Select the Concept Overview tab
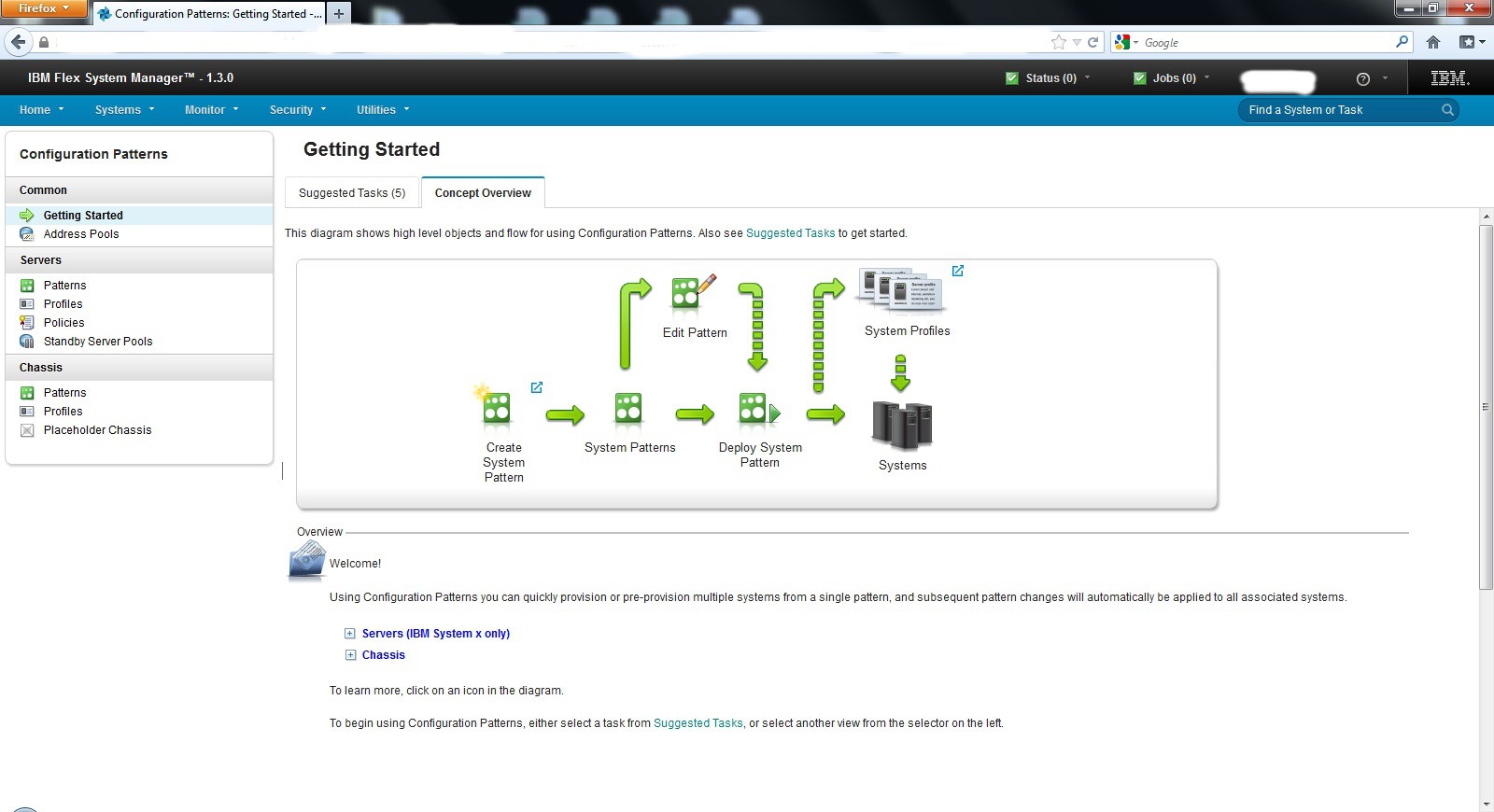The height and width of the screenshot is (812, 1494). coord(483,193)
